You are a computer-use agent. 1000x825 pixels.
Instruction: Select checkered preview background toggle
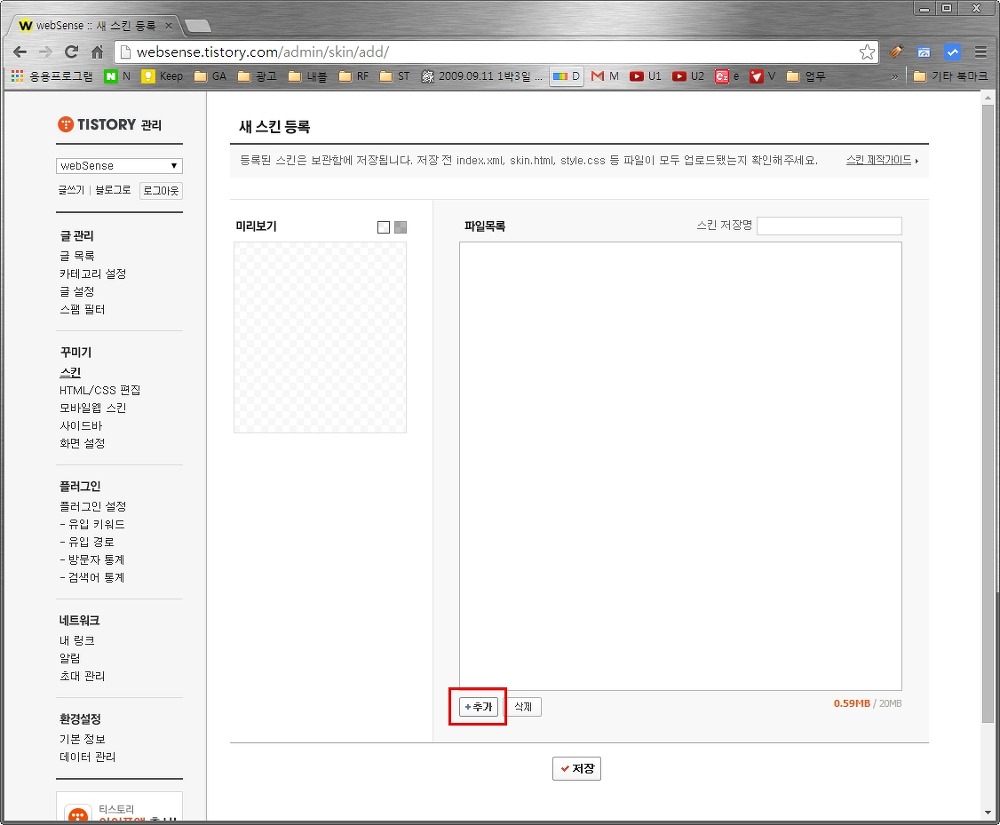tap(401, 227)
